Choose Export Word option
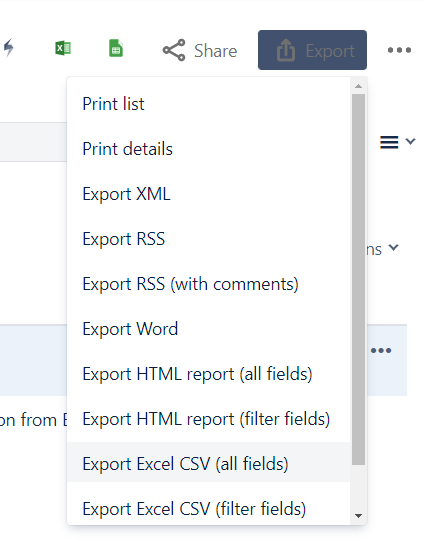This screenshot has height=540, width=426. [209, 329]
